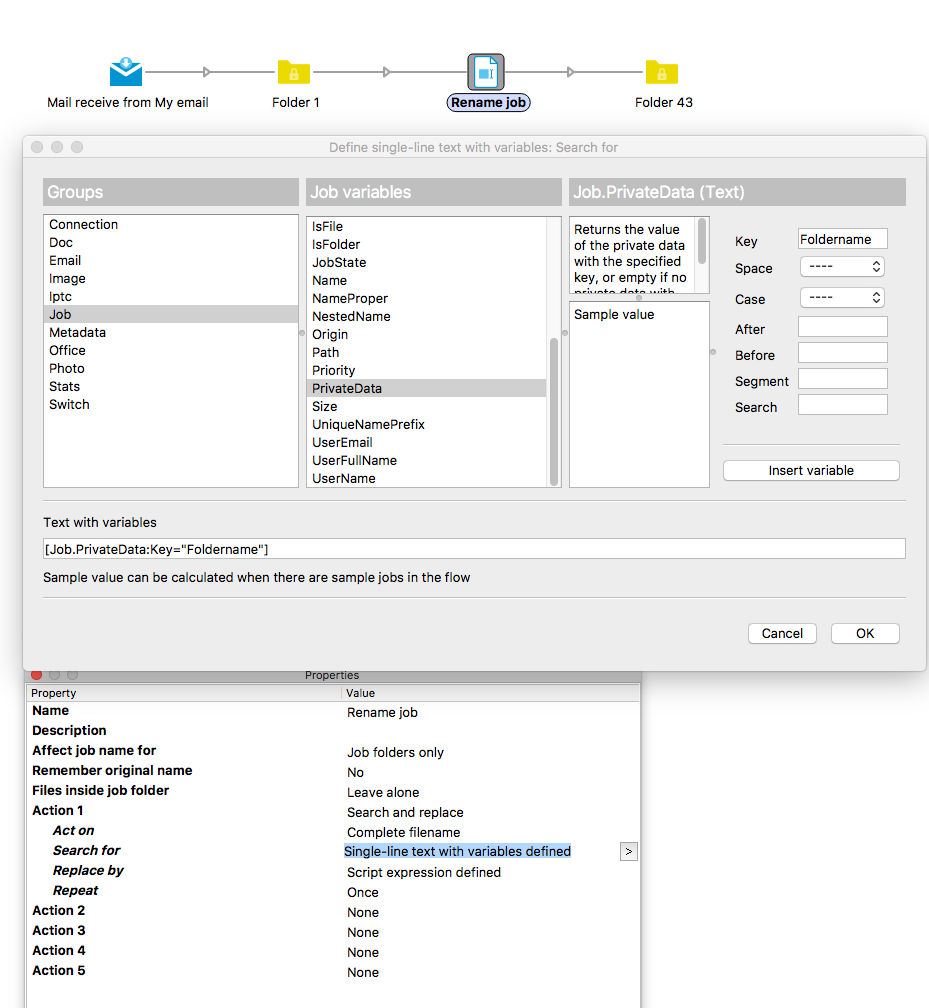Select the Action 1 property row
The height and width of the screenshot is (1008, 929).
tap(57, 810)
